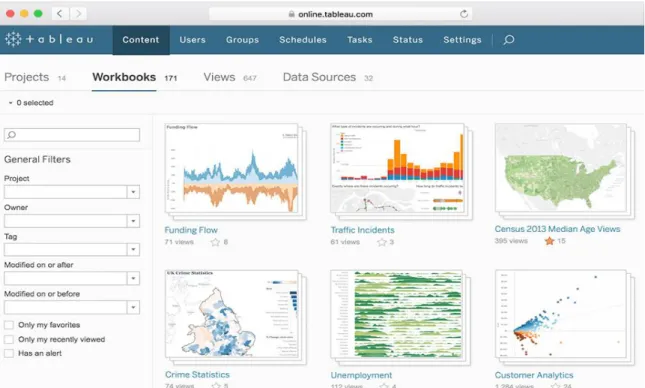Switch to the Data Sources tab
The width and height of the screenshot is (645, 388).
(x=319, y=77)
